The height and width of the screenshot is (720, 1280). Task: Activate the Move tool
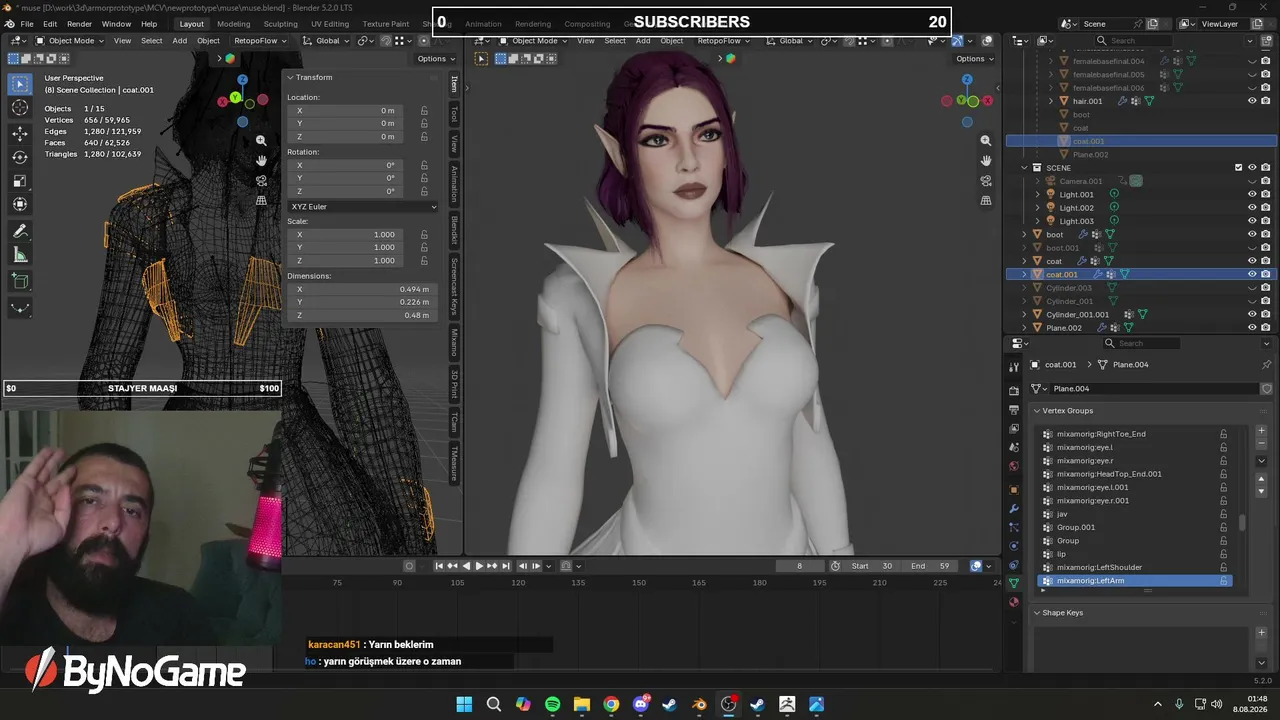[x=20, y=133]
